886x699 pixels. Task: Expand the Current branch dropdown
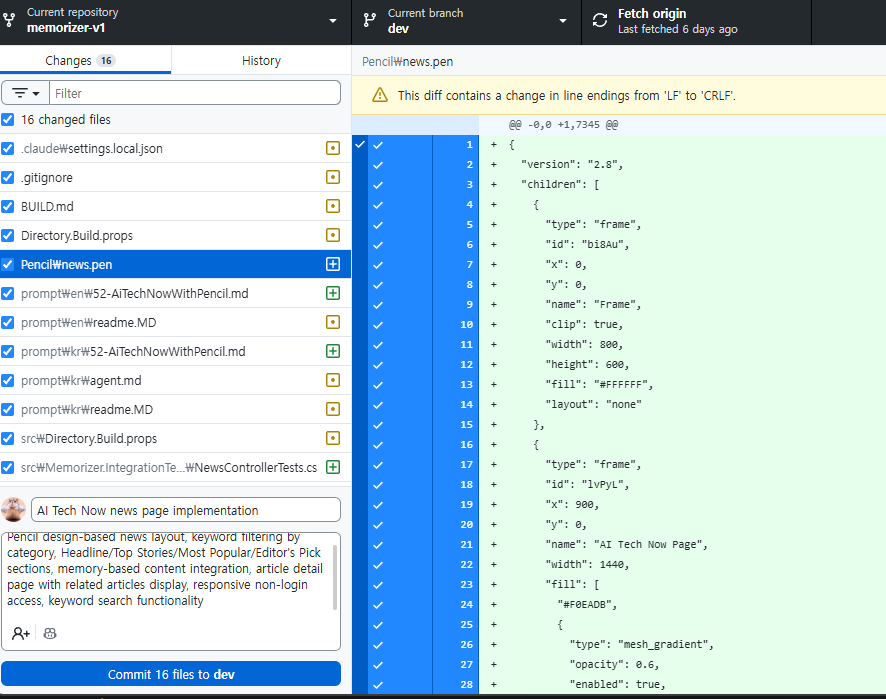coord(465,21)
